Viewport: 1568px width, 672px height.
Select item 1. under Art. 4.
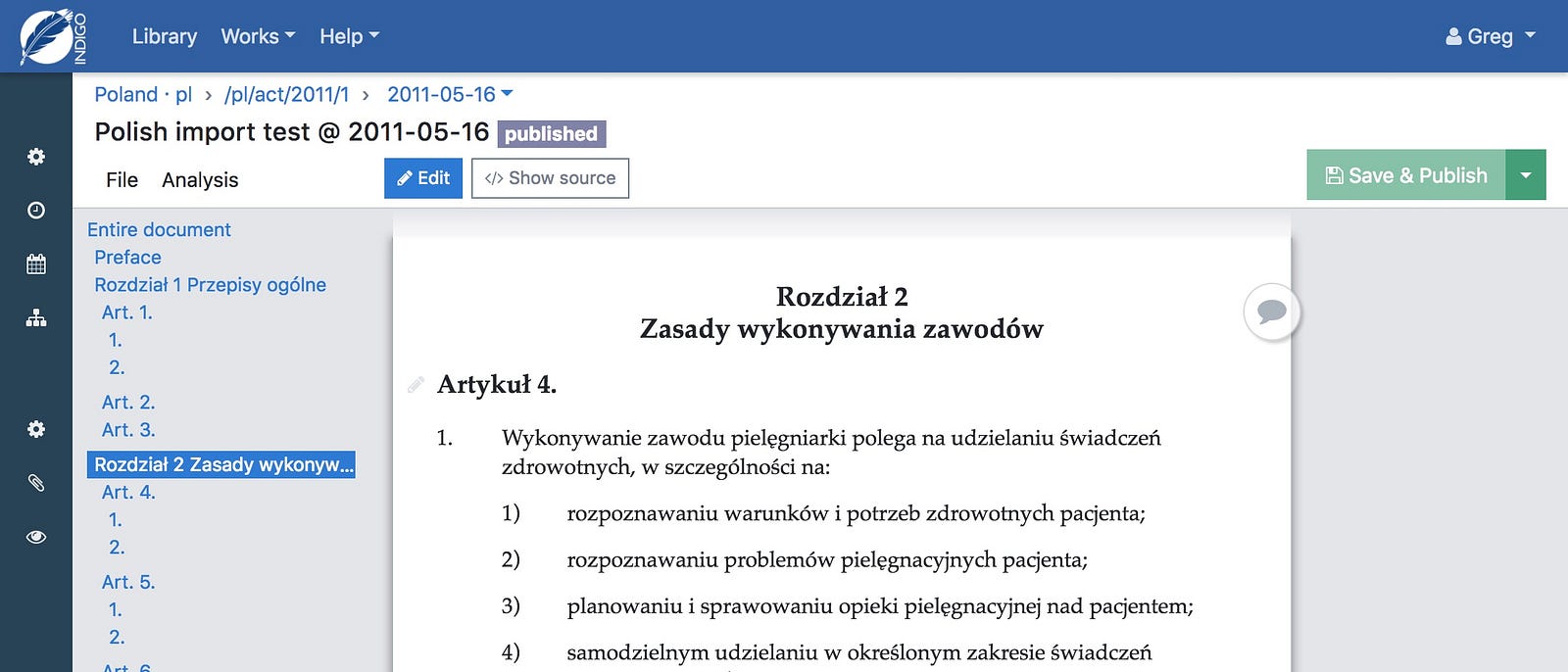(116, 519)
